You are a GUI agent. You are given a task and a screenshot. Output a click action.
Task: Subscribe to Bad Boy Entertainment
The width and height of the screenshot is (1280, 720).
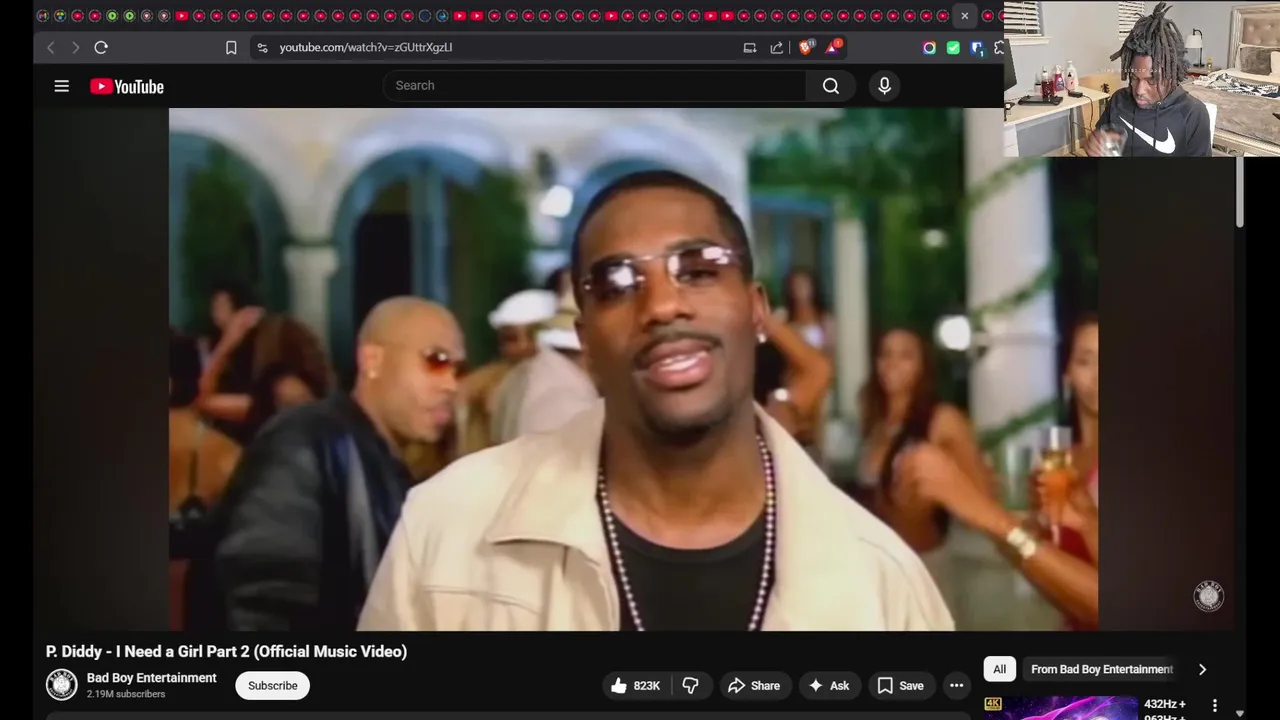pos(273,686)
